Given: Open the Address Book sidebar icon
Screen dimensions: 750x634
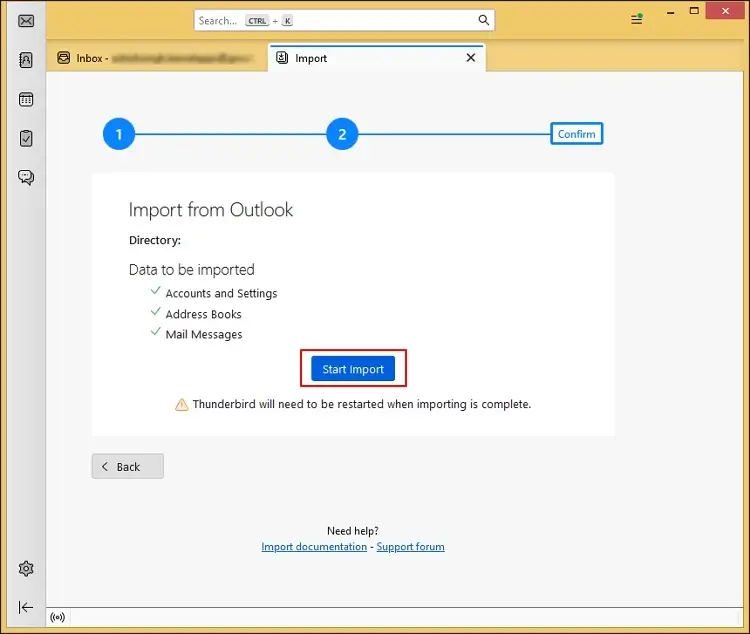Looking at the screenshot, I should tap(26, 60).
